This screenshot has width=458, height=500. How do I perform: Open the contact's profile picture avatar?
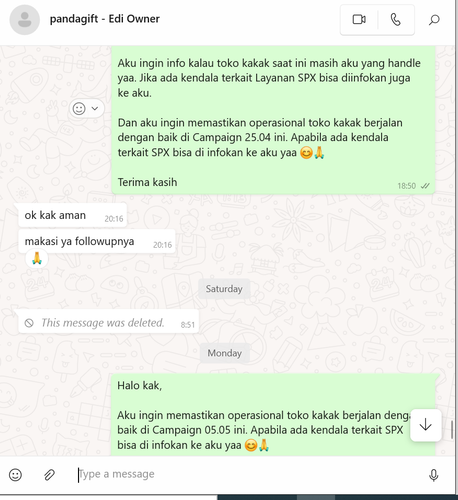coord(25,20)
